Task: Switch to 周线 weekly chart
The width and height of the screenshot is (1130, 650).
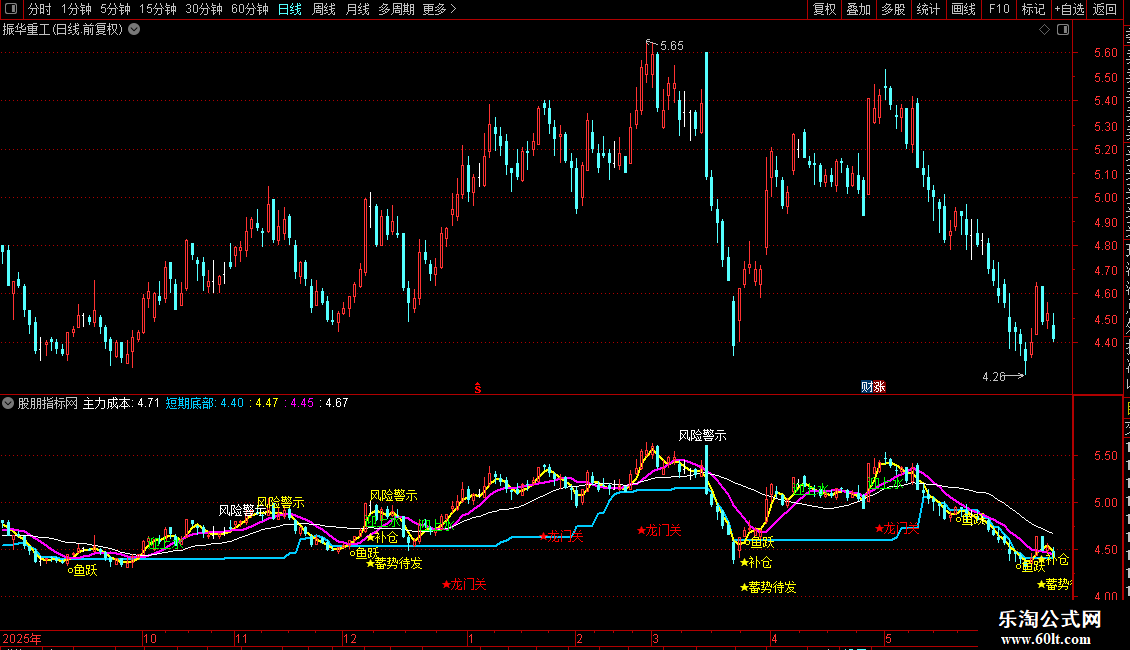Action: [x=324, y=9]
